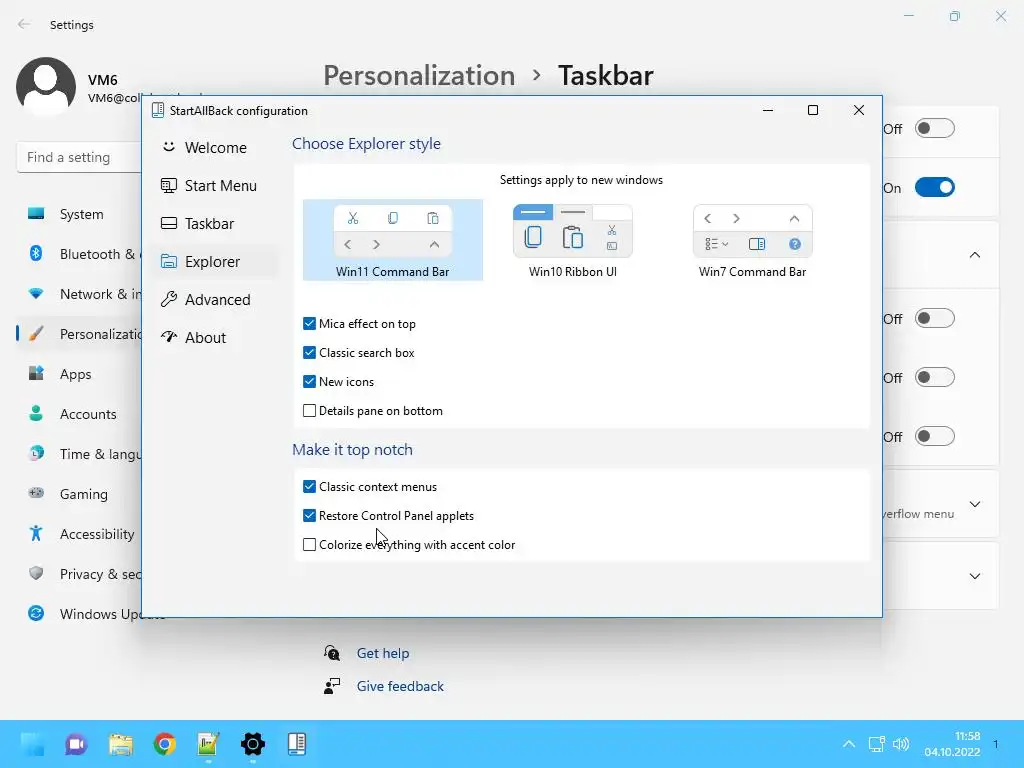Open the Get help link
This screenshot has width=1024, height=768.
[383, 653]
